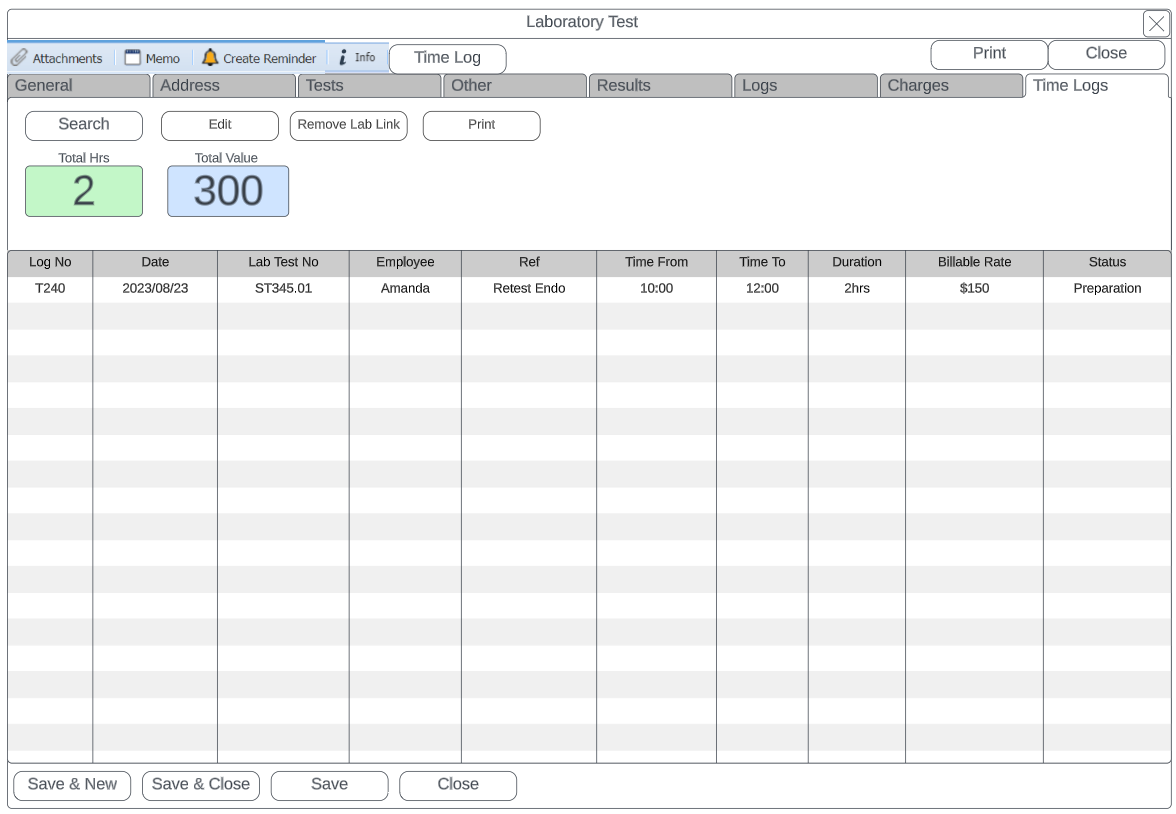
Task: Select the Results tab
Action: pos(660,86)
